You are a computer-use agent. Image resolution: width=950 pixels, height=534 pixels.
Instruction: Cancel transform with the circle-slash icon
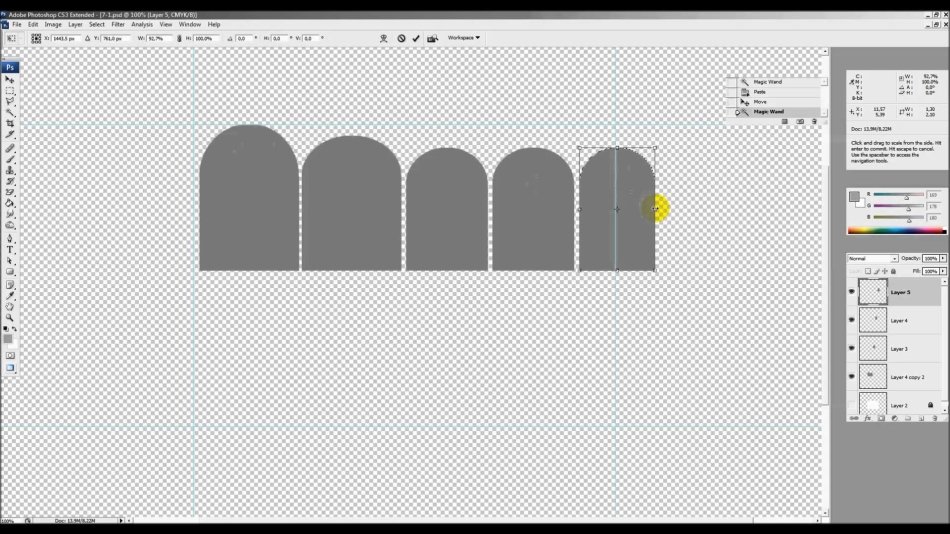pos(401,38)
